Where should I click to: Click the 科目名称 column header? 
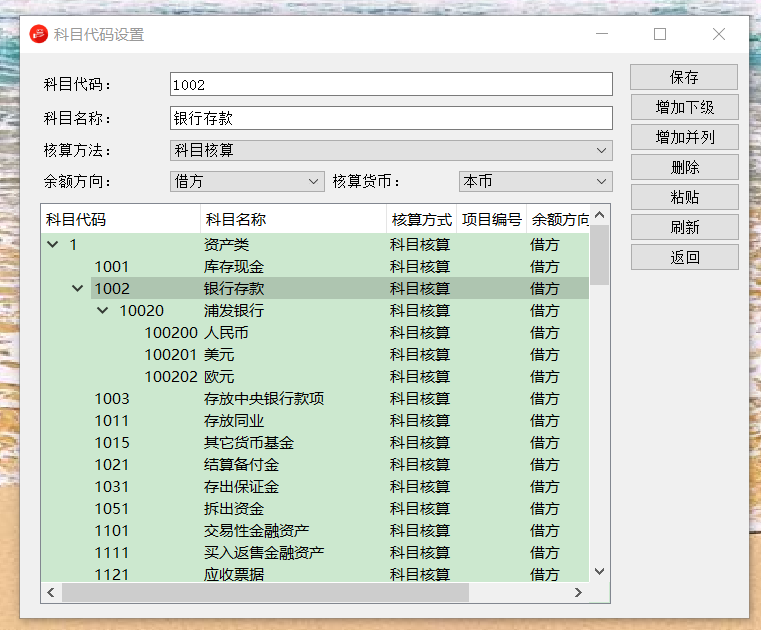pyautogui.click(x=292, y=219)
